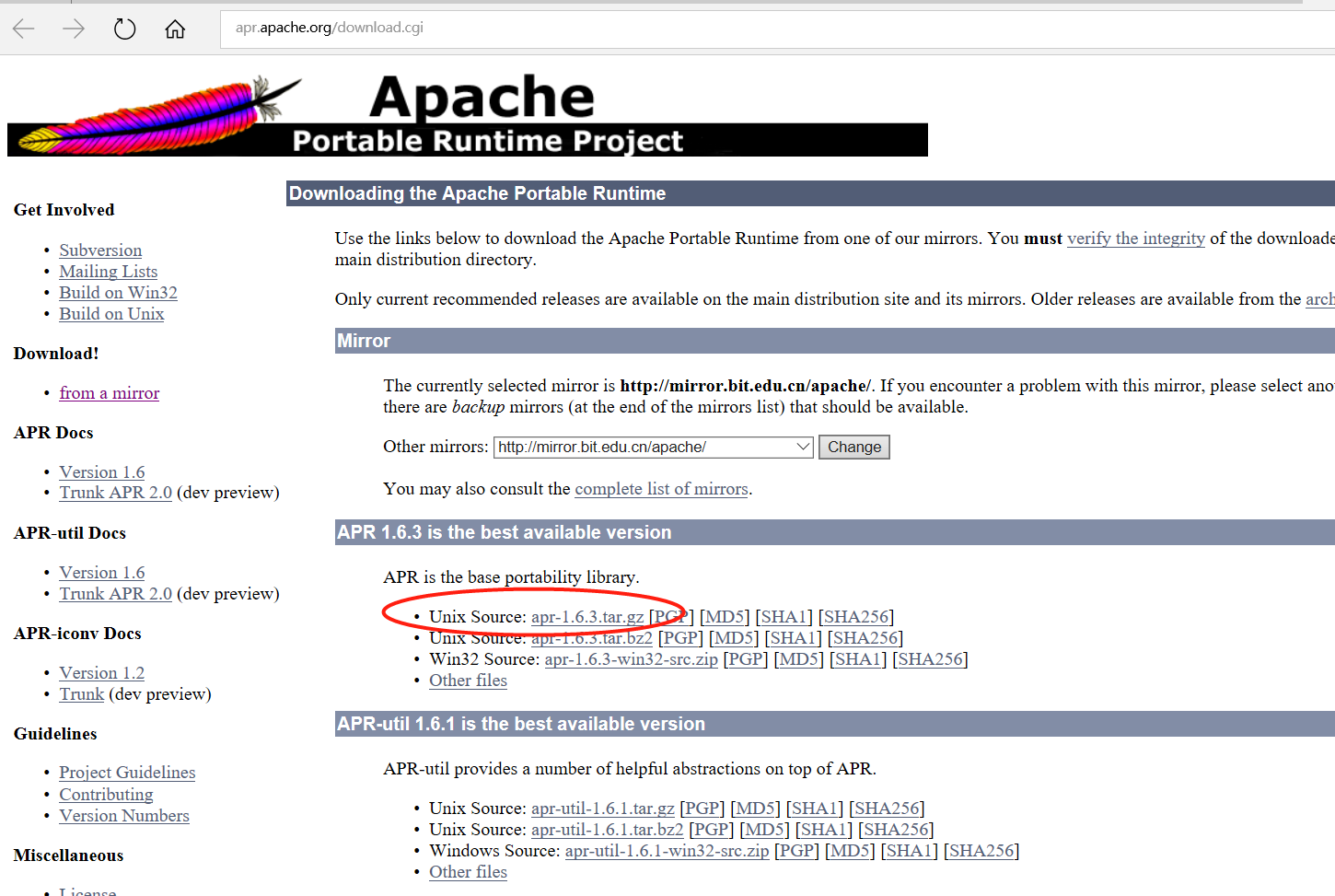
Task: Download apr-1.6.3.tar.bz2
Action: [592, 638]
